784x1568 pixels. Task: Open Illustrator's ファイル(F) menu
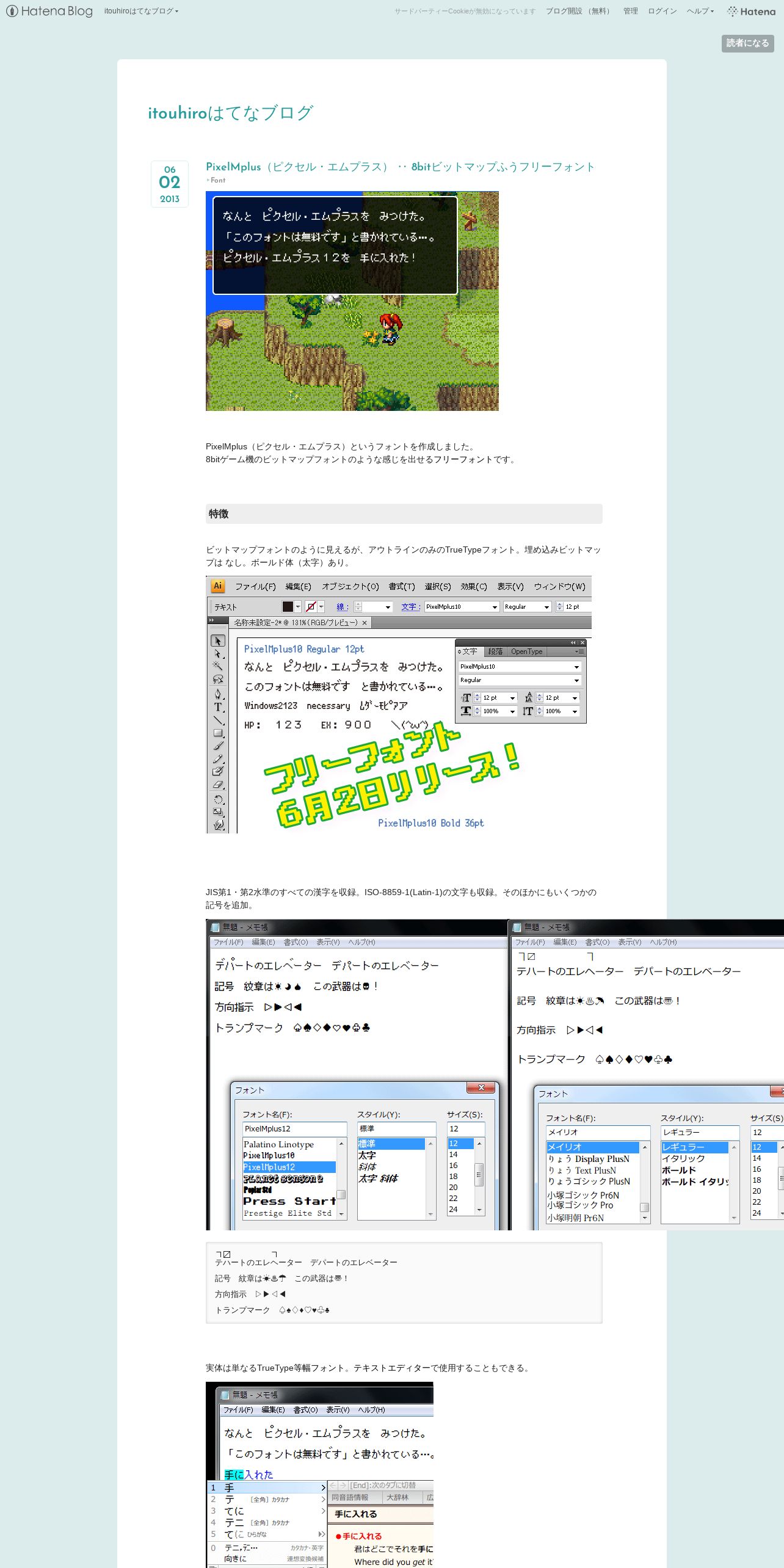(255, 586)
